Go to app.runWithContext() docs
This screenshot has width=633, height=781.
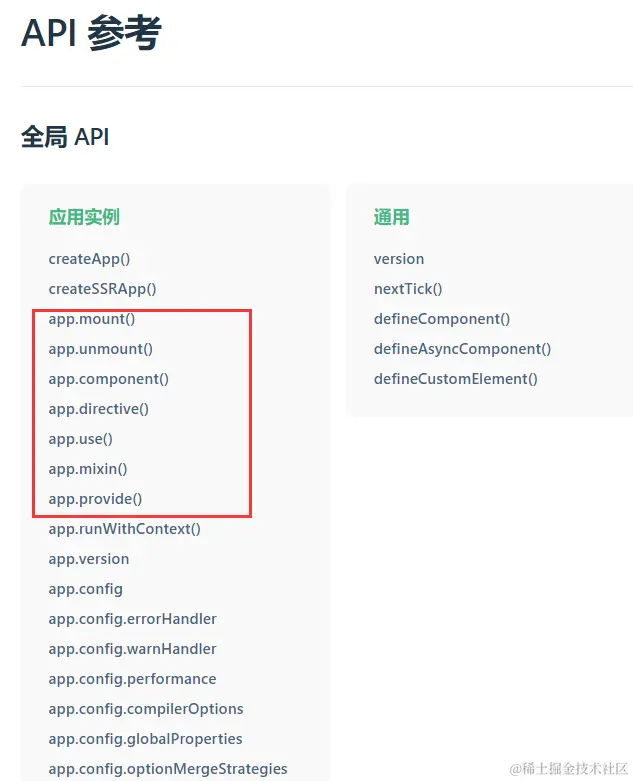[125, 529]
